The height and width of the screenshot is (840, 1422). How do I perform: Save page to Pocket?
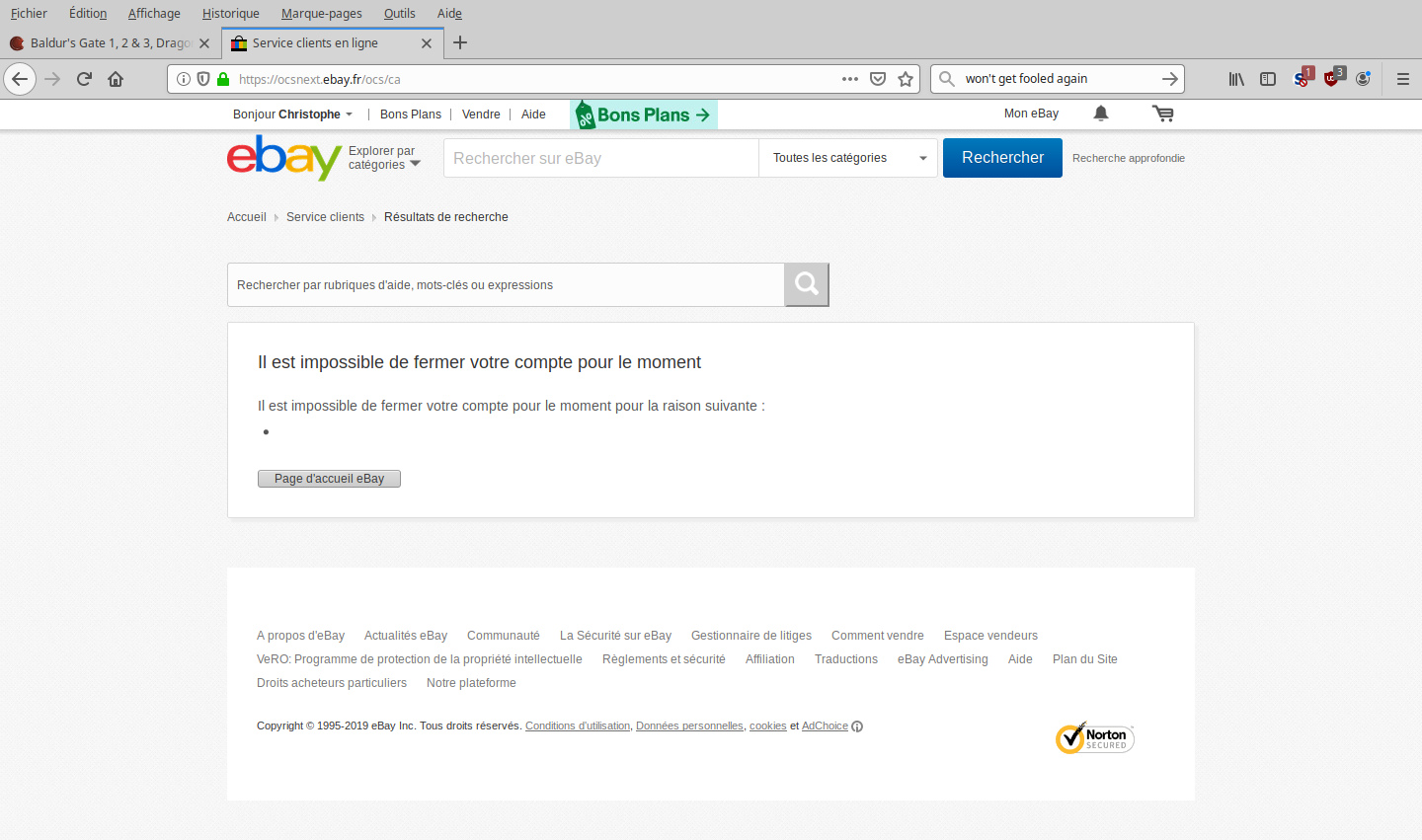(x=878, y=79)
